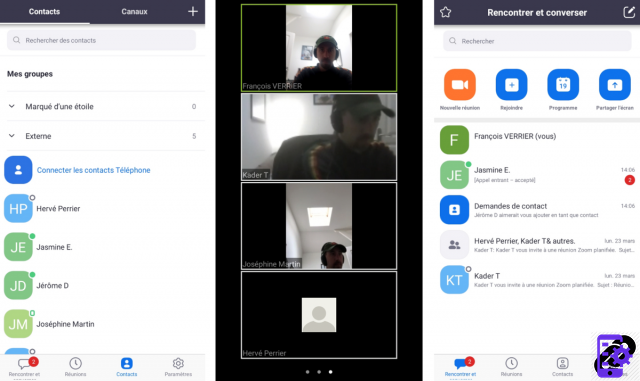
Task: Collapse the Externe group chevron
Action: pos(12,136)
